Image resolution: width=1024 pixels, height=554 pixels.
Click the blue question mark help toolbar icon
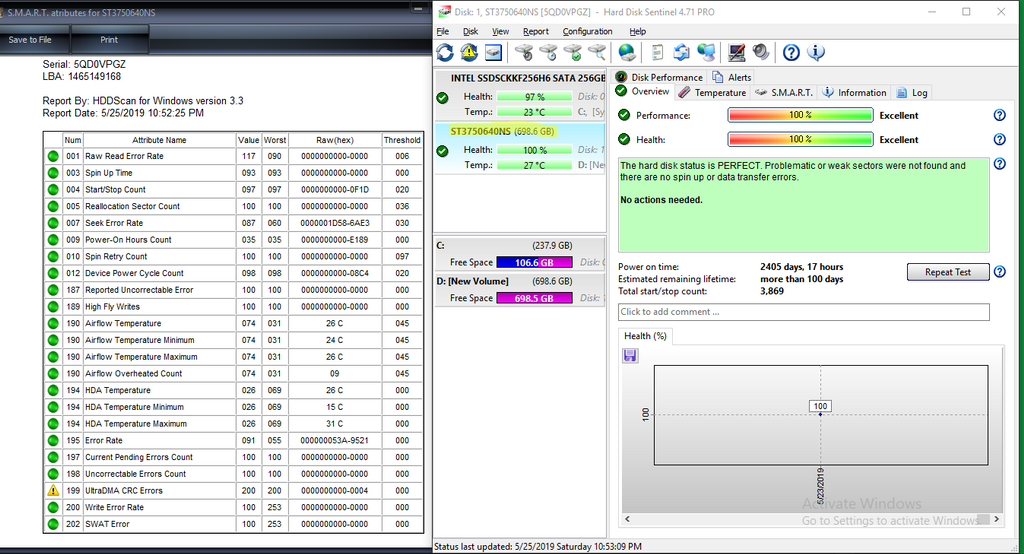[791, 52]
